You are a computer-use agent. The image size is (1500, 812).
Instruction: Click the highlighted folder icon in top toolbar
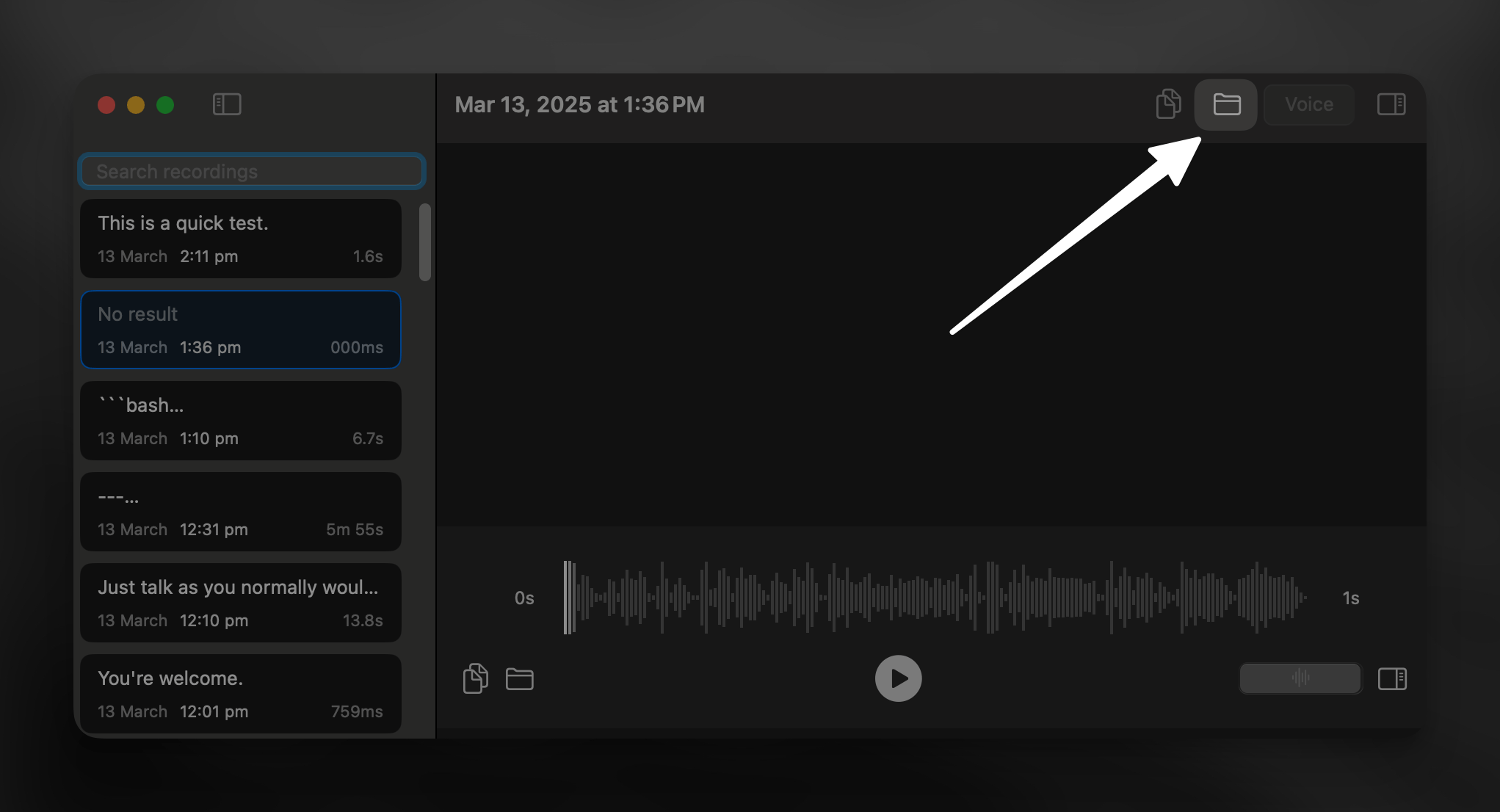pos(1226,104)
